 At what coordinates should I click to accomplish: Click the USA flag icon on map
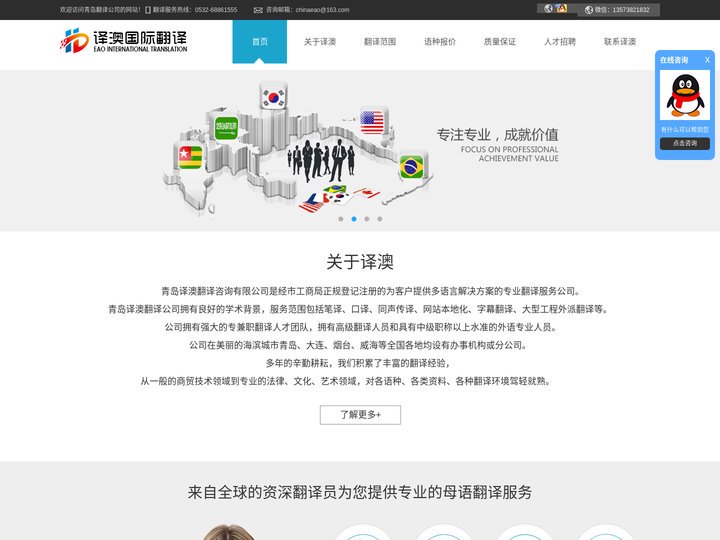(373, 122)
